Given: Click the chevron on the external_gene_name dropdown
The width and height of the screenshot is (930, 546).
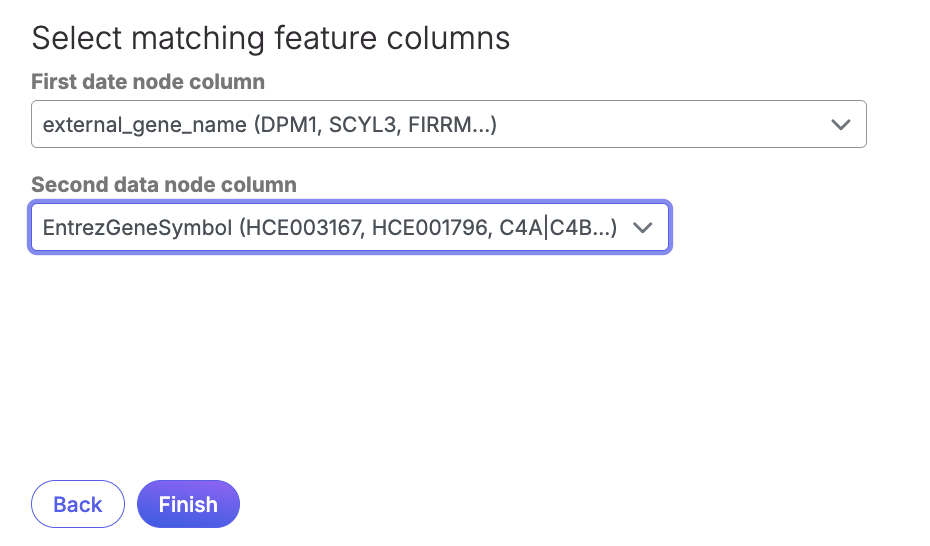Looking at the screenshot, I should click(840, 125).
